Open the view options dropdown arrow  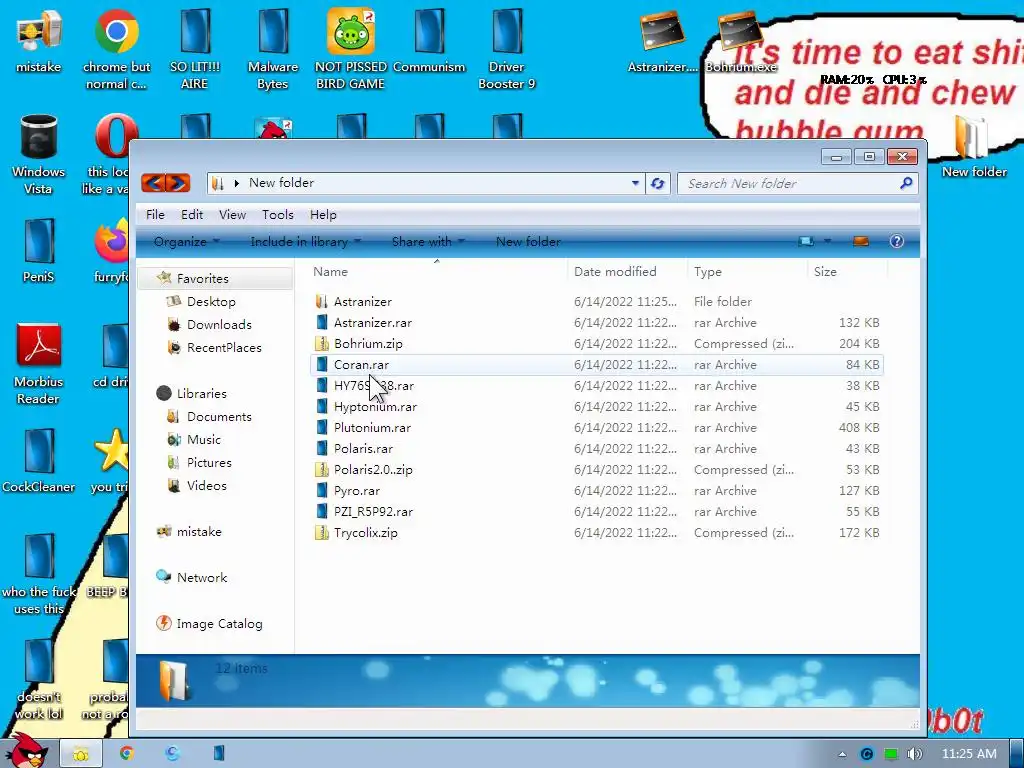pos(827,241)
